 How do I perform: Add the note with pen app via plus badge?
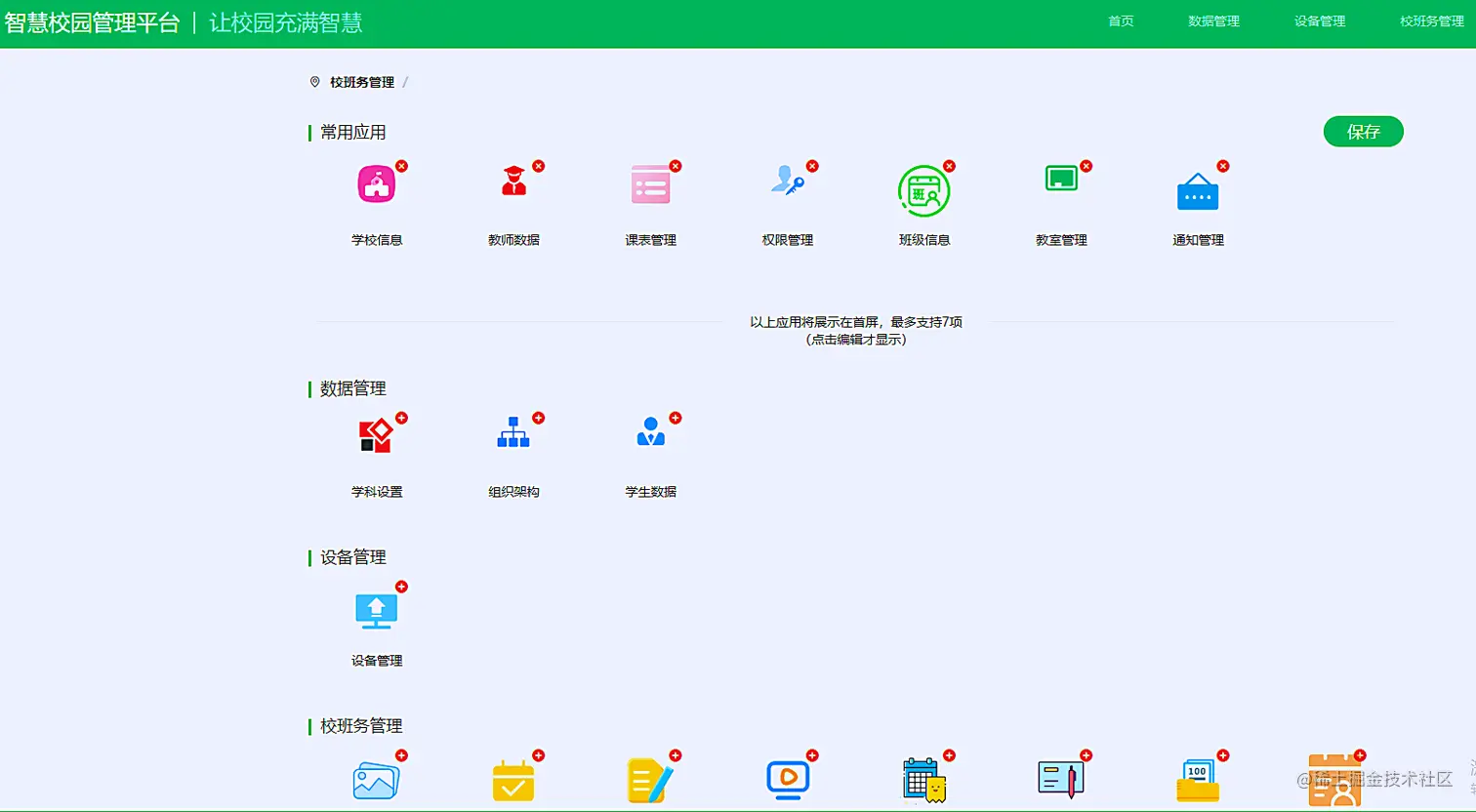(675, 755)
